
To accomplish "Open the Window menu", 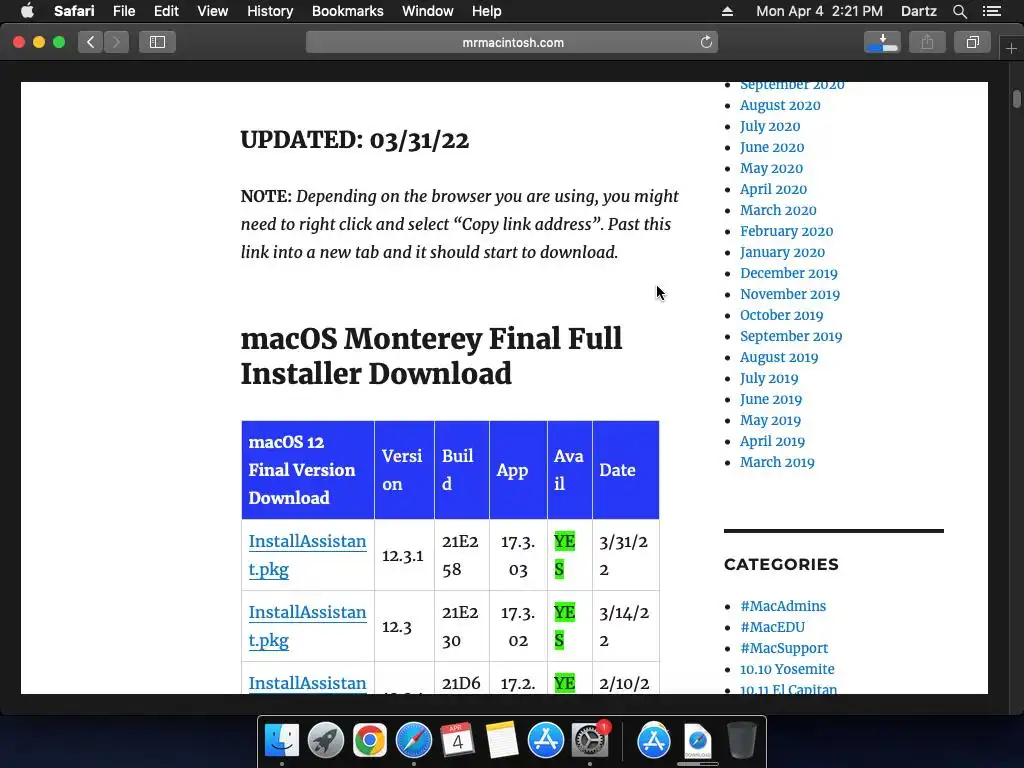I will click(x=428, y=11).
